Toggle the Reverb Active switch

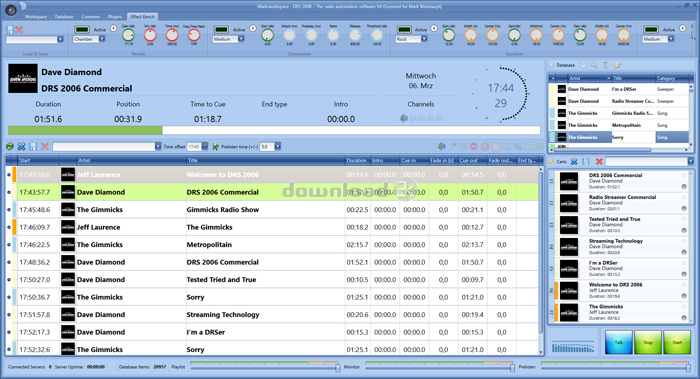82,29
